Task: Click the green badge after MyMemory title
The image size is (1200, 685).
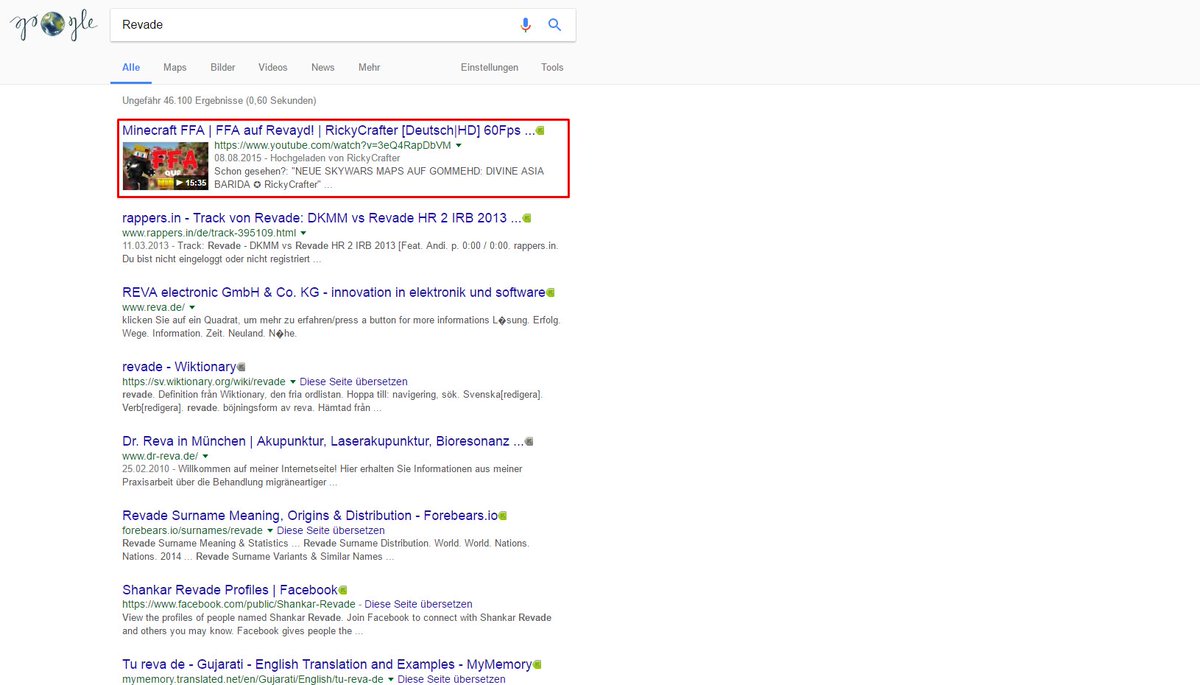Action: 537,665
